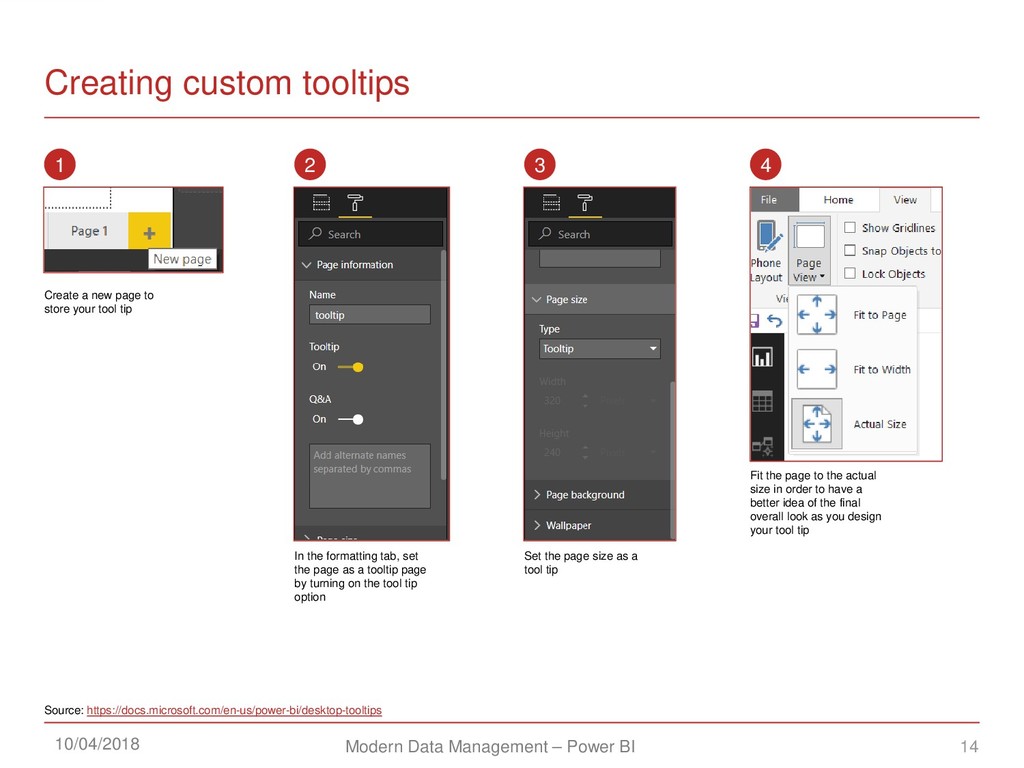Click the Search box in step 2 panel
Screen dimensions: 1024x768
(x=371, y=234)
